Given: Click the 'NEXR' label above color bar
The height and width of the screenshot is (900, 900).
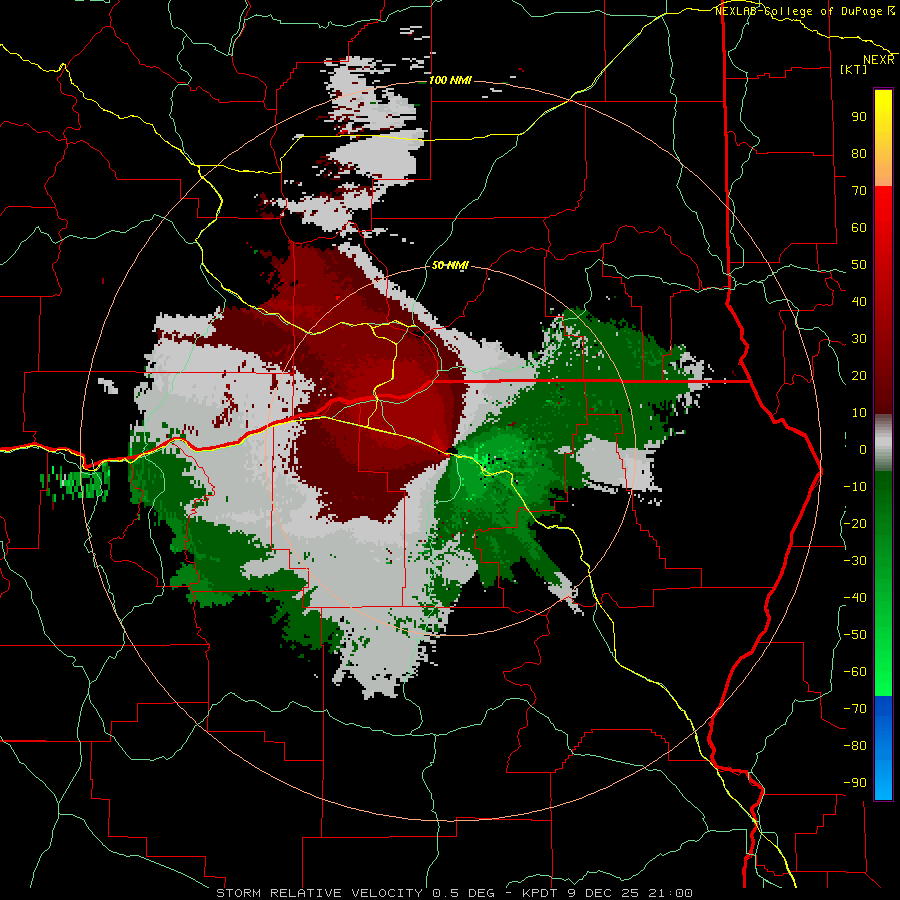Looking at the screenshot, I should 879,60.
